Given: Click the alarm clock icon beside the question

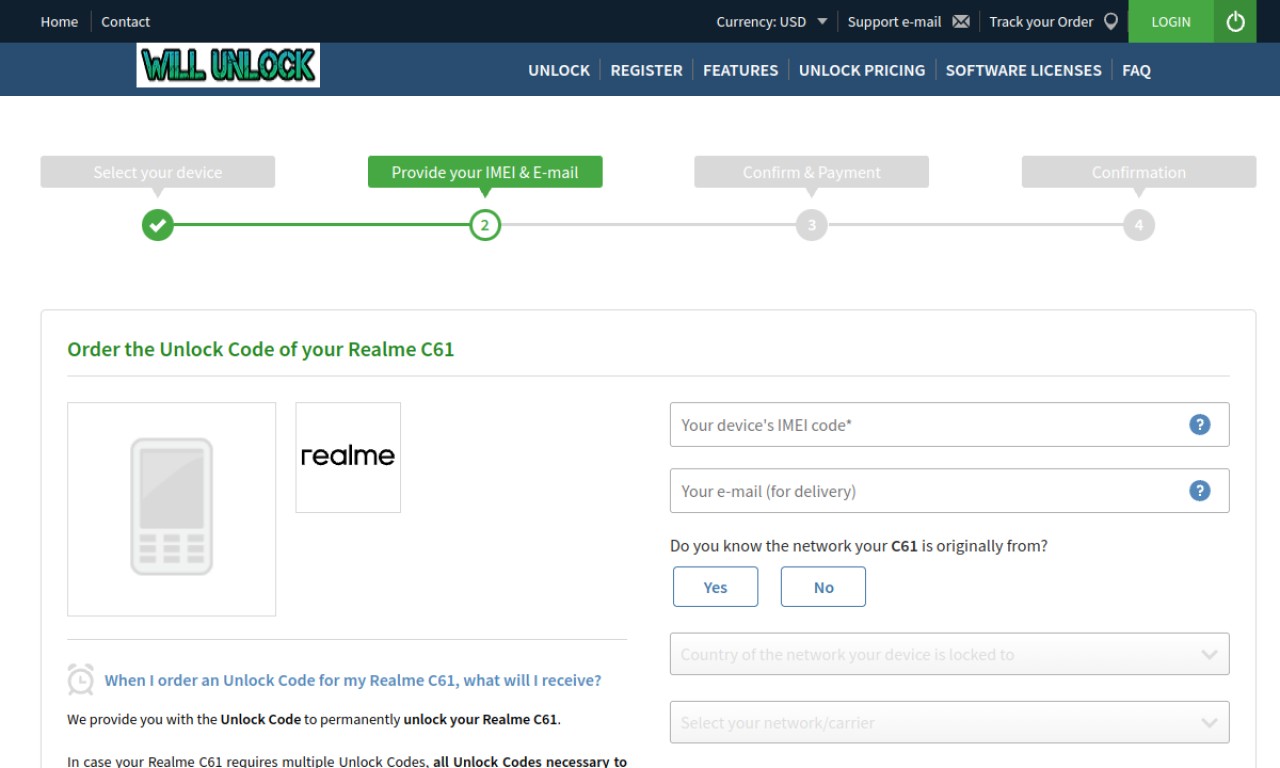Looking at the screenshot, I should pos(81,680).
